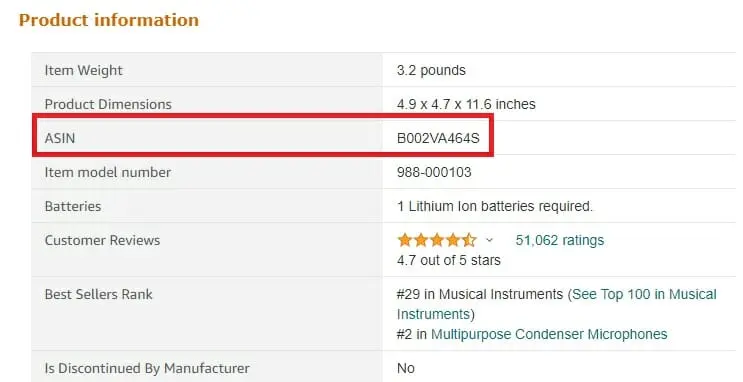Select the 1 Lithium Ion batteries required text
Image resolution: width=743 pixels, height=382 pixels.
click(495, 206)
